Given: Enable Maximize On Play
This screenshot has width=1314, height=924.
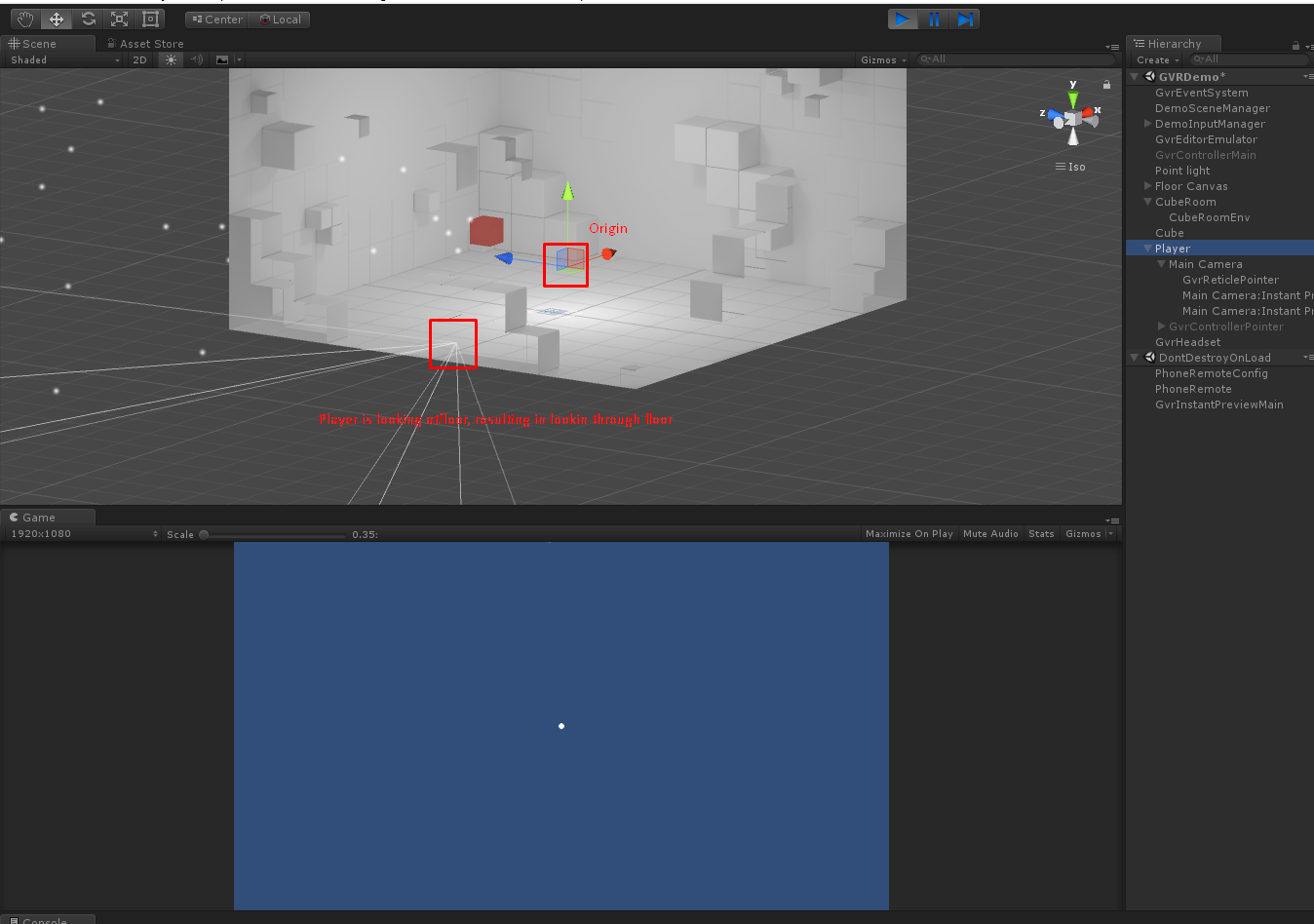Looking at the screenshot, I should (908, 533).
